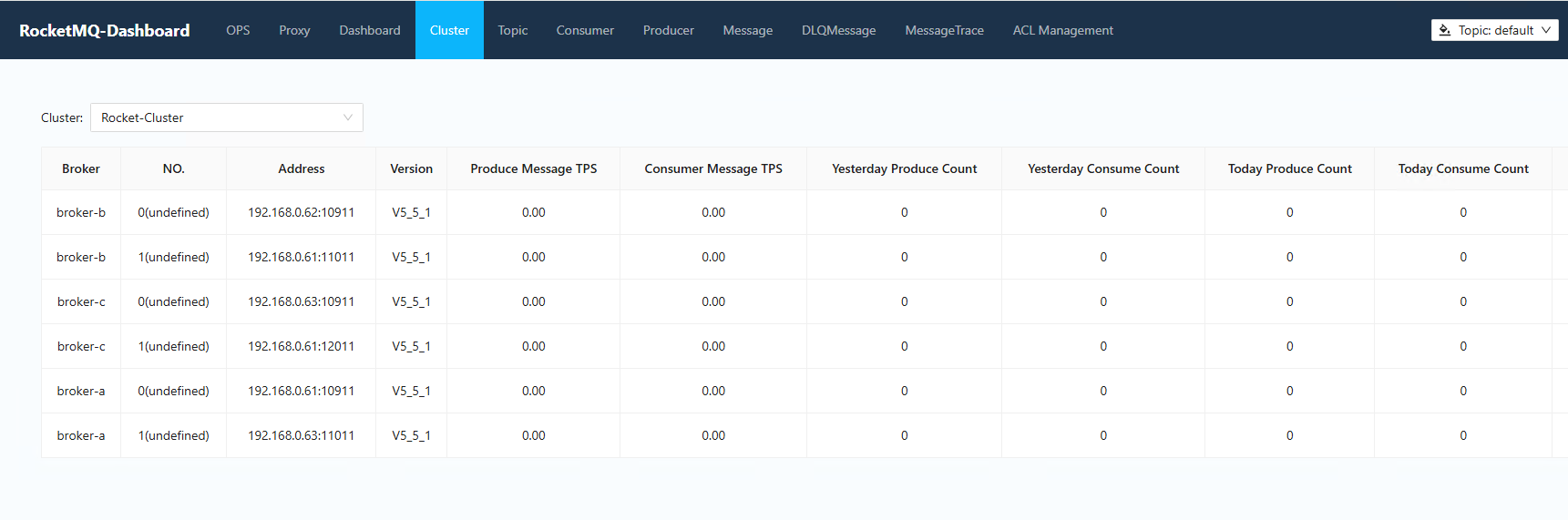Click the Produce Message TPS column header

tap(534, 168)
